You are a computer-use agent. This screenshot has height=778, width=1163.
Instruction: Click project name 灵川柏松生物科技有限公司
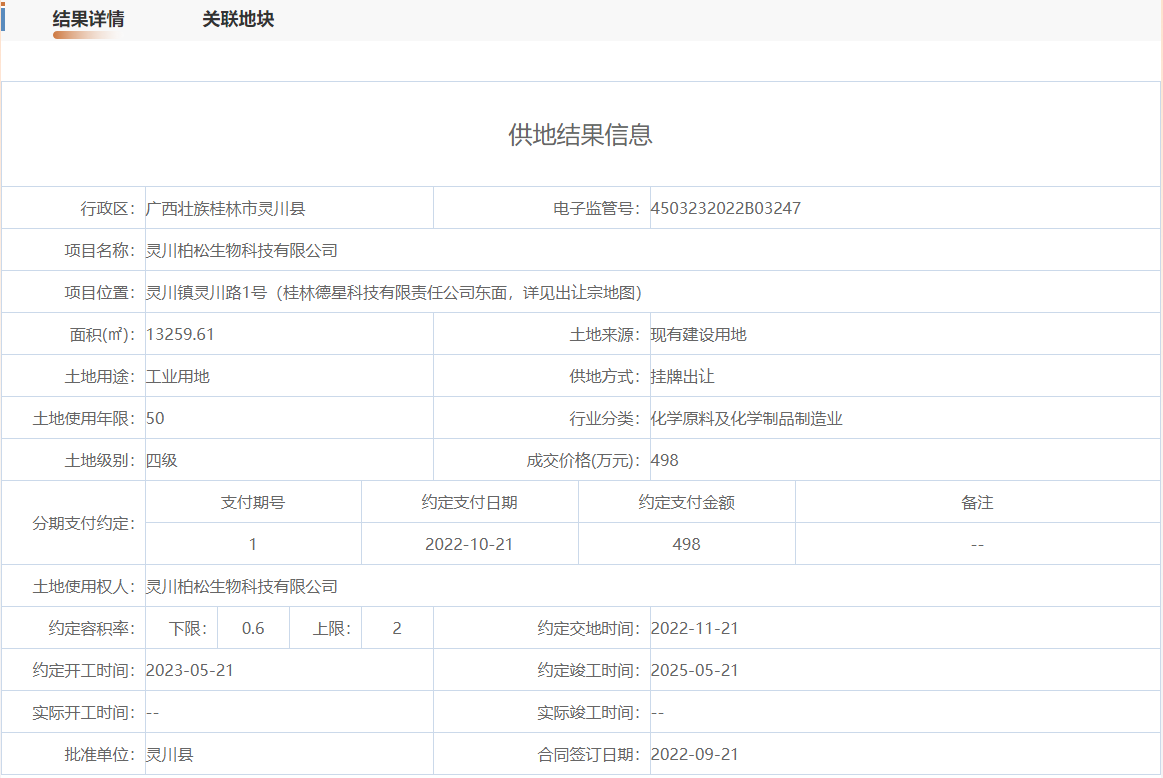pyautogui.click(x=242, y=251)
